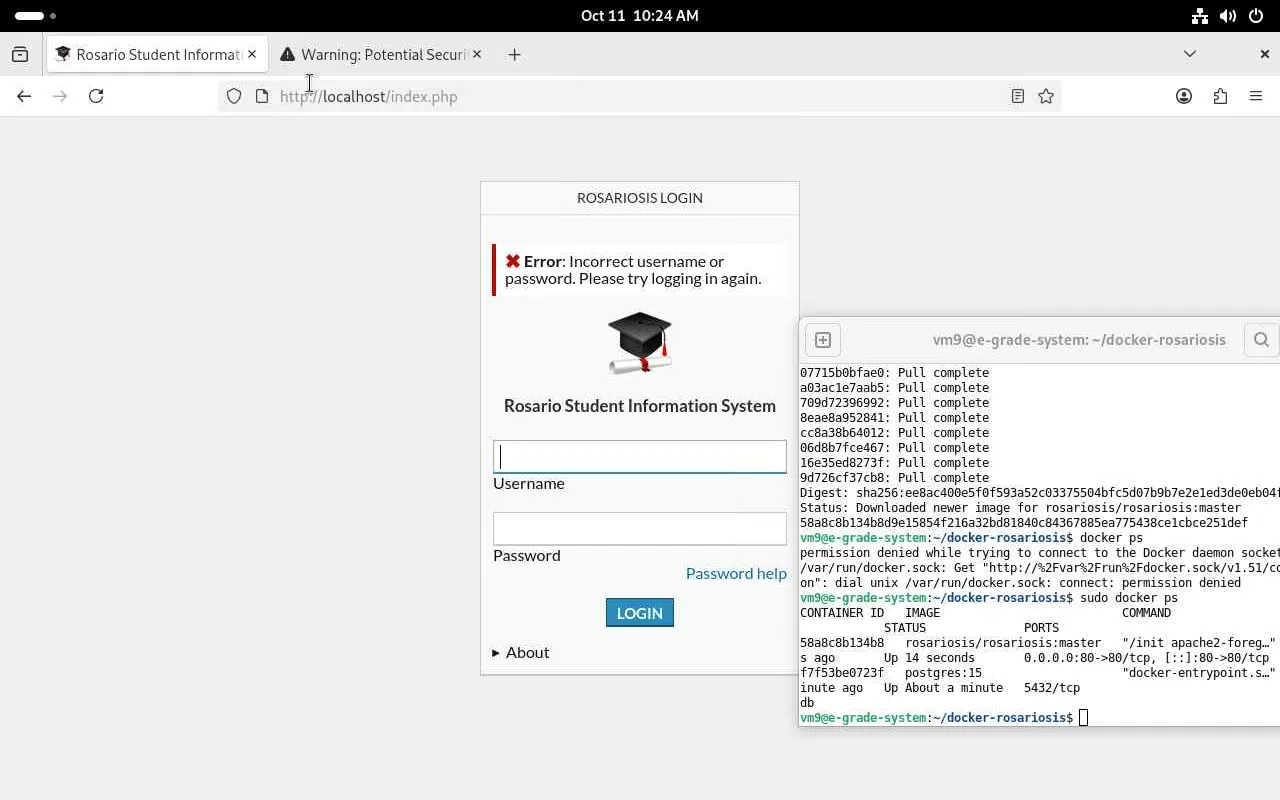Screen dimensions: 1280x800
Task: Open the Firefox account icon
Action: coord(1184,96)
